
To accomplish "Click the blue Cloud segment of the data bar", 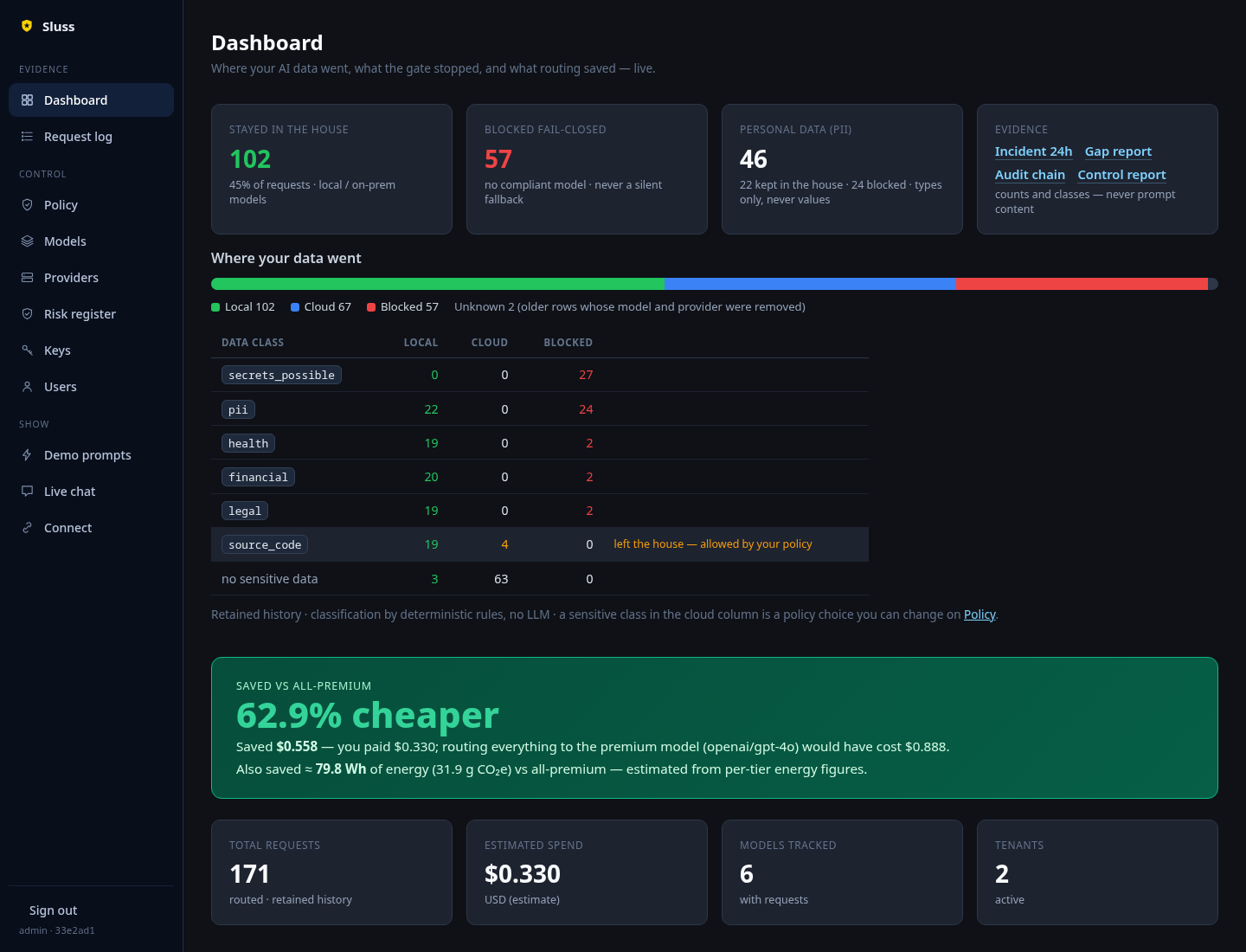I will 811,284.
